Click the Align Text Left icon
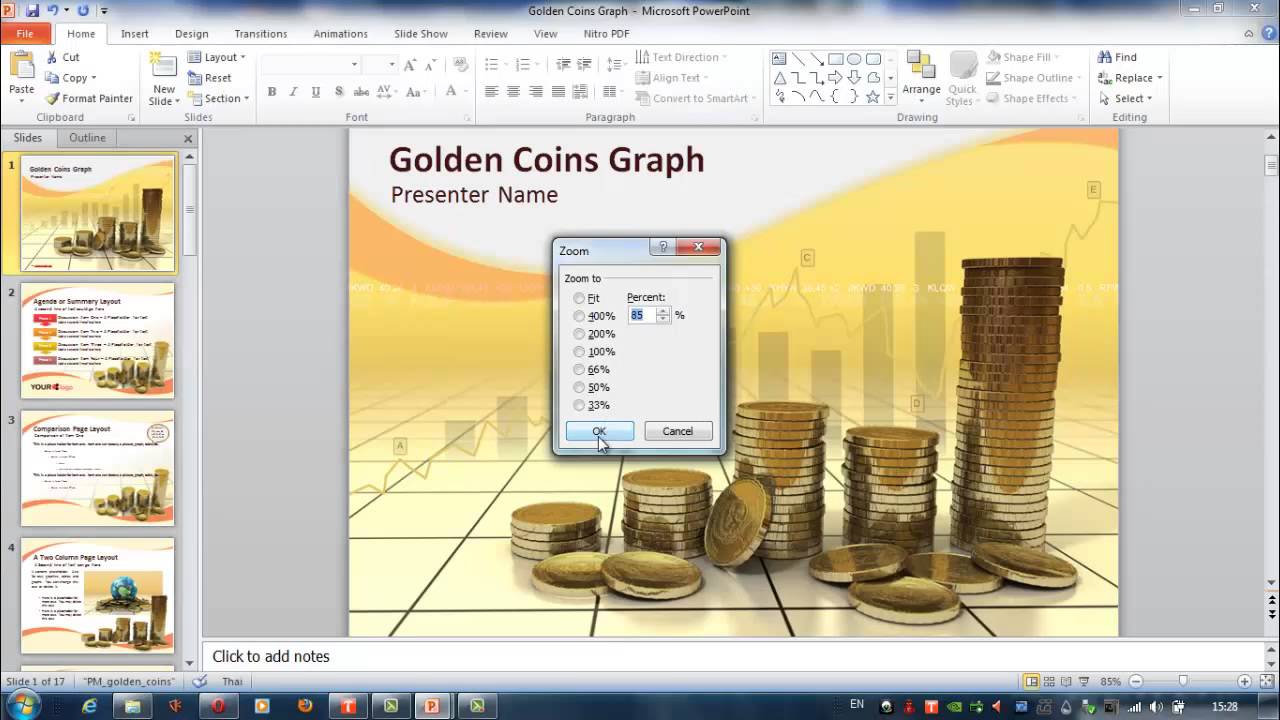The width and height of the screenshot is (1280, 720). point(491,92)
